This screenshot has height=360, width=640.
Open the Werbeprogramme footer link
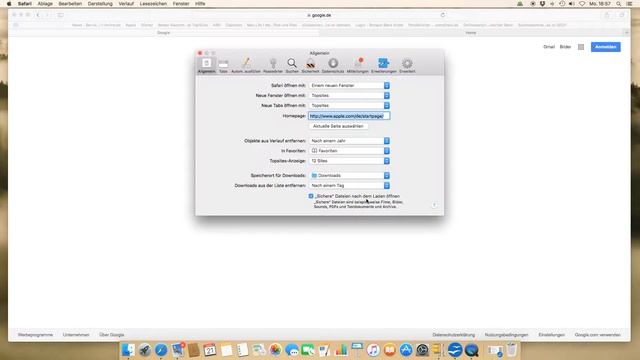pyautogui.click(x=36, y=335)
